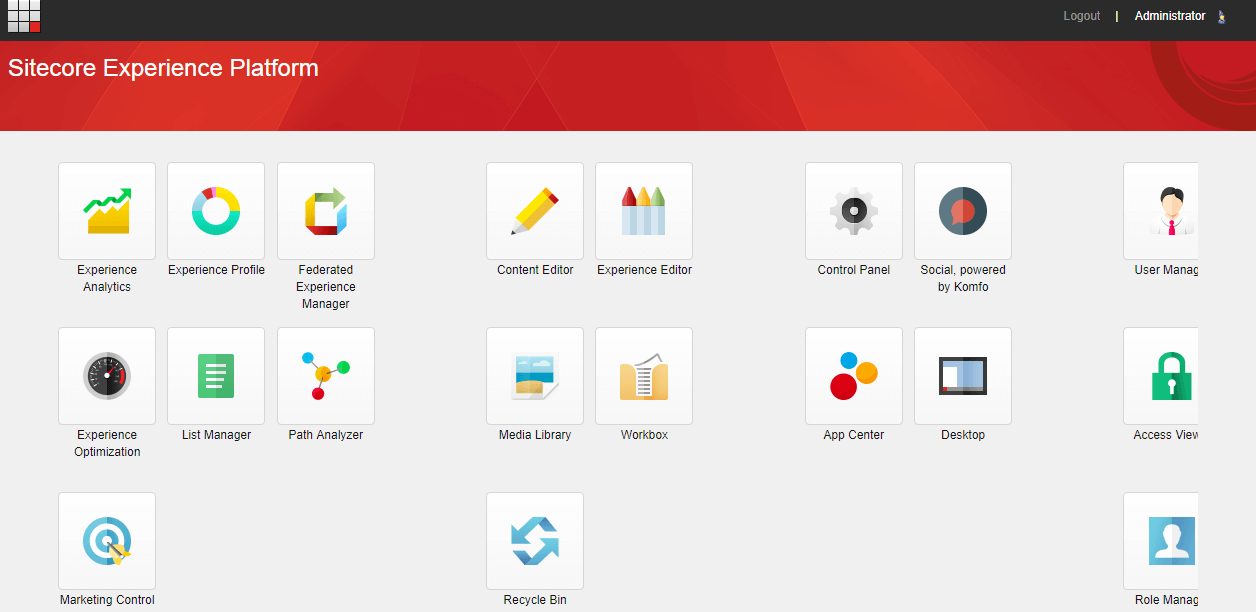This screenshot has height=612, width=1256.
Task: Click the Path Analyzer label
Action: (x=326, y=435)
